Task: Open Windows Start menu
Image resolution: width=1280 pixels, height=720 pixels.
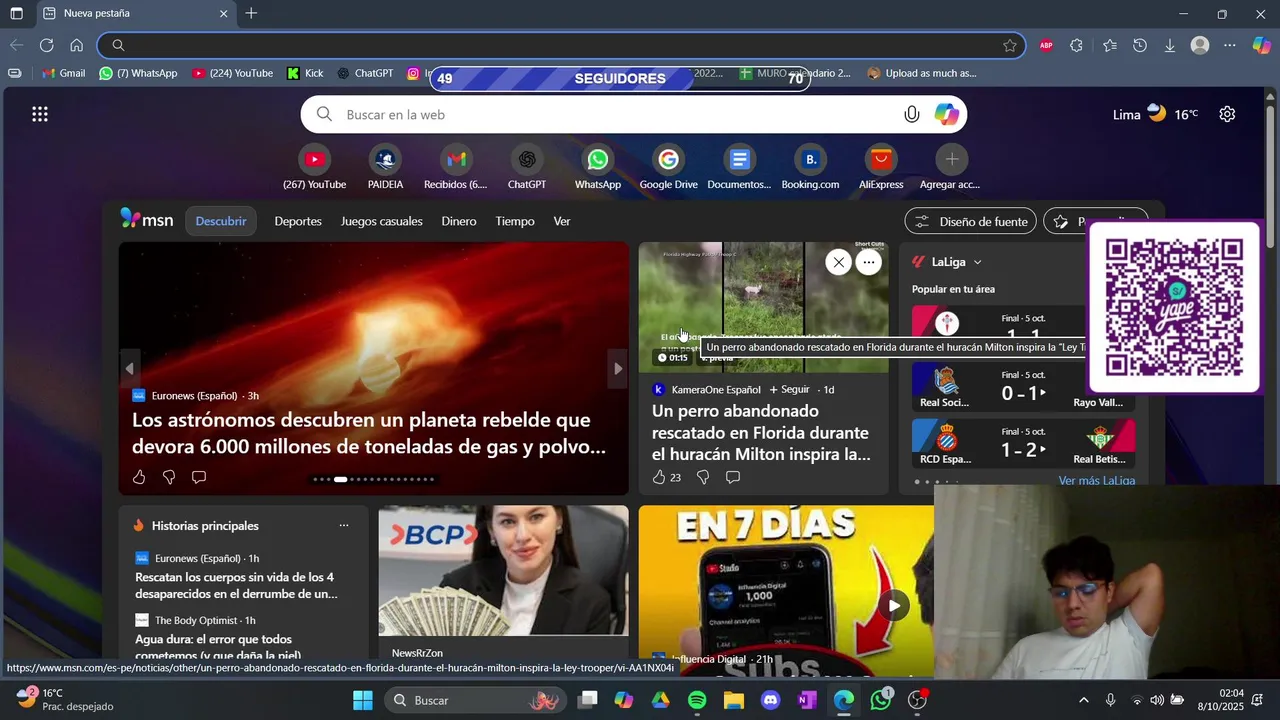Action: 362,700
